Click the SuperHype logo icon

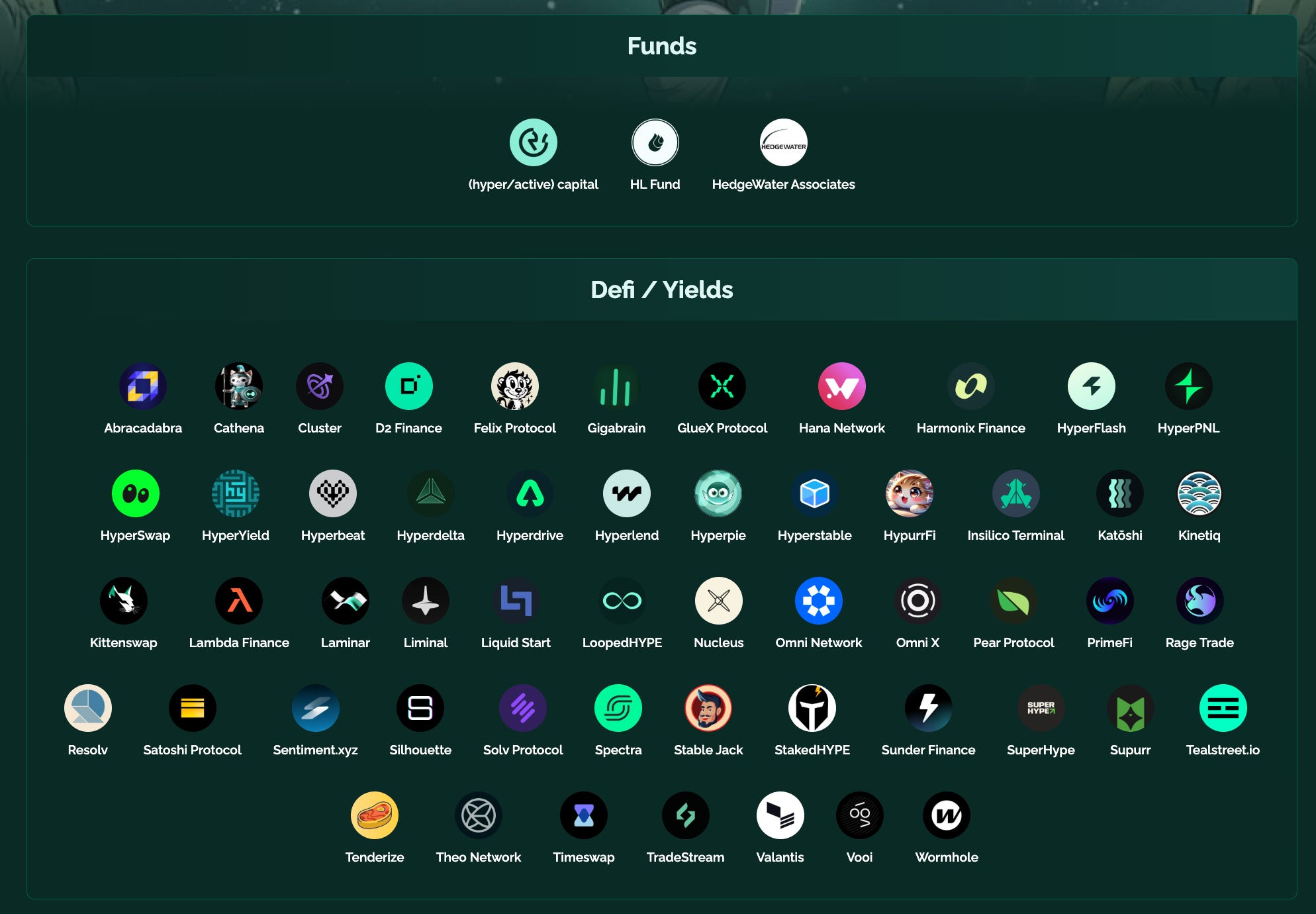1041,708
